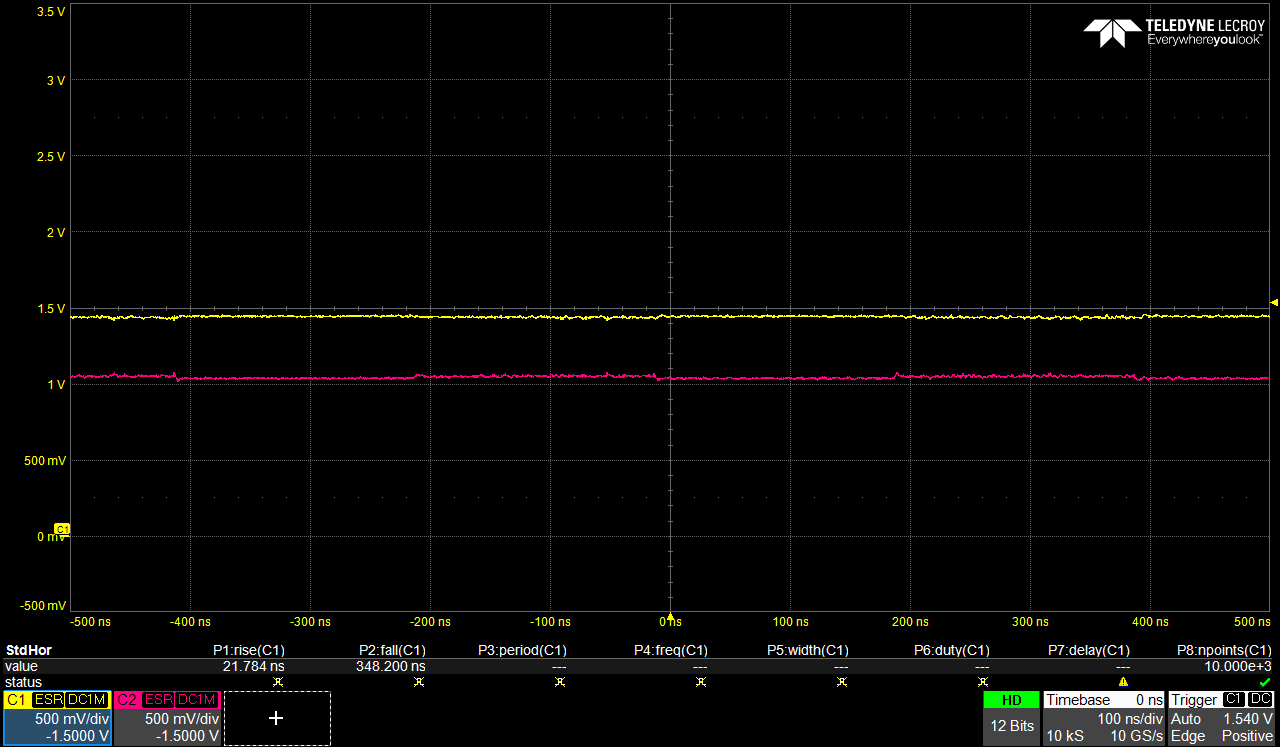Click the trigger delay marker at 0 ns
Image resolution: width=1280 pixels, height=747 pixels.
point(670,617)
